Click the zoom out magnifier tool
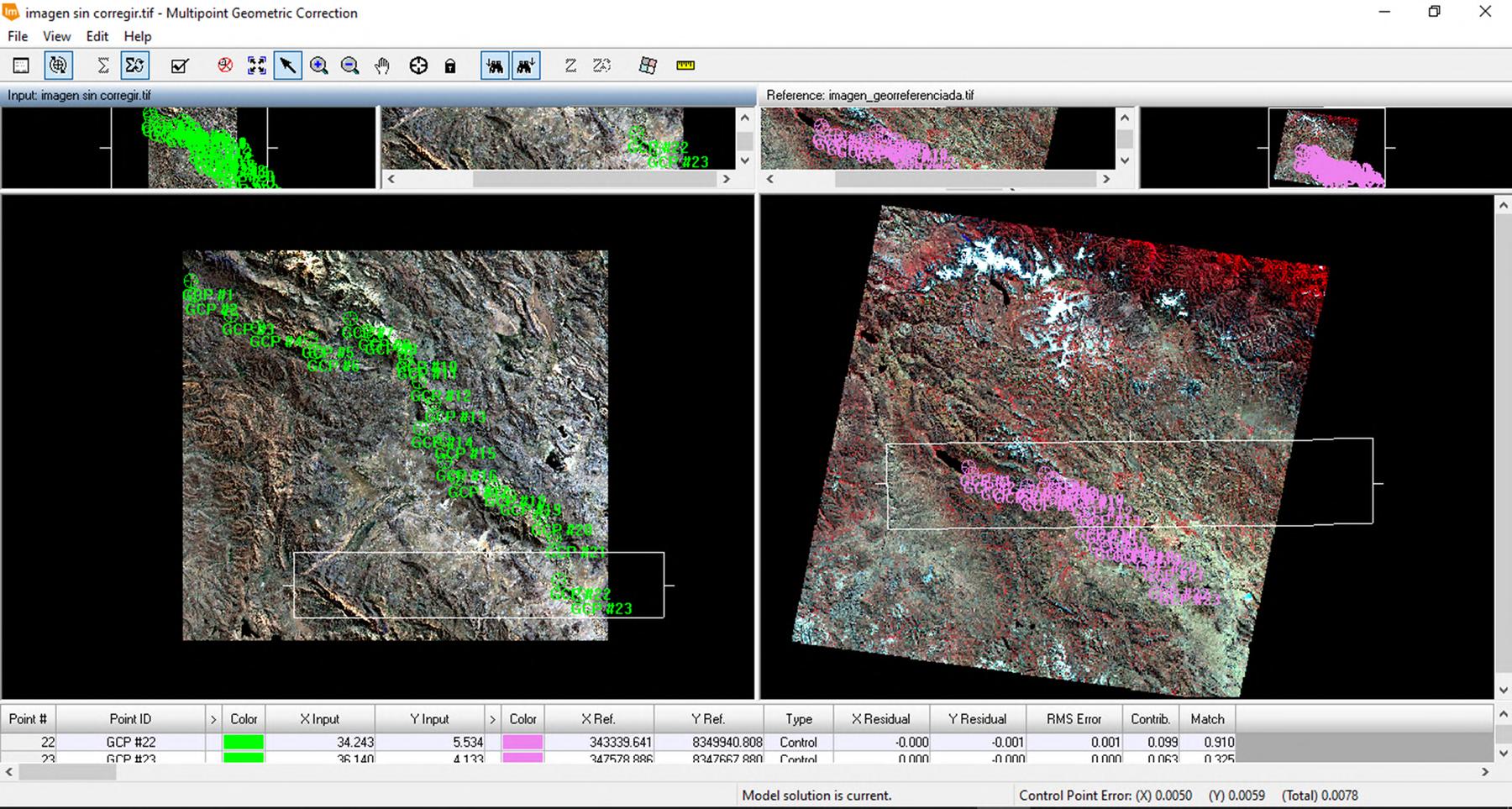The height and width of the screenshot is (809, 1512). click(x=350, y=66)
